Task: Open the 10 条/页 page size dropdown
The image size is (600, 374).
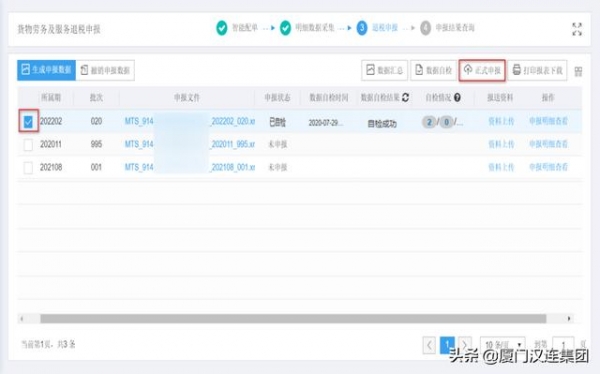Action: [x=502, y=345]
